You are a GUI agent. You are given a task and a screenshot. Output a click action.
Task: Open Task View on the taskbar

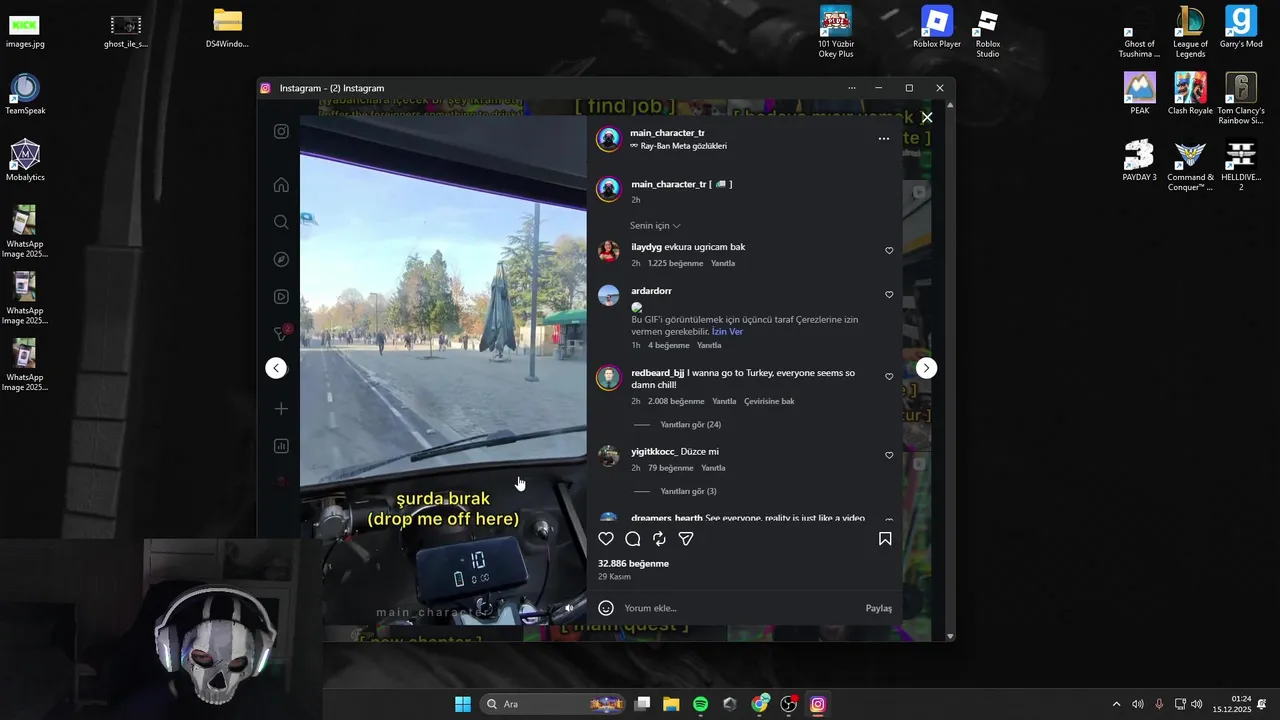(643, 704)
